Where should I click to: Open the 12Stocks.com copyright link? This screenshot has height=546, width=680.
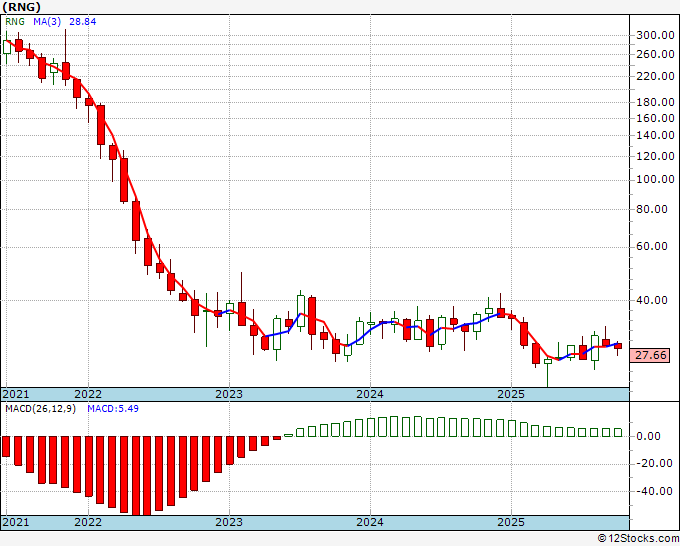point(638,539)
